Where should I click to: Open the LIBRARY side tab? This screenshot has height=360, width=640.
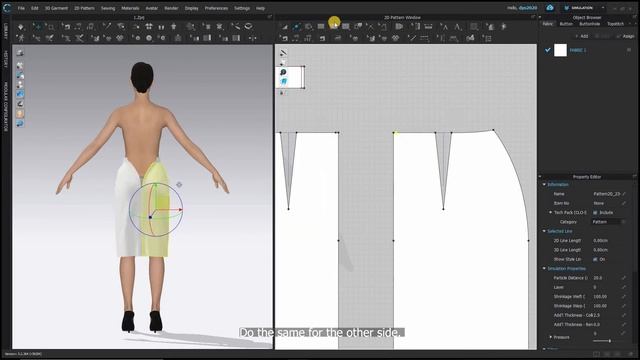(6, 31)
